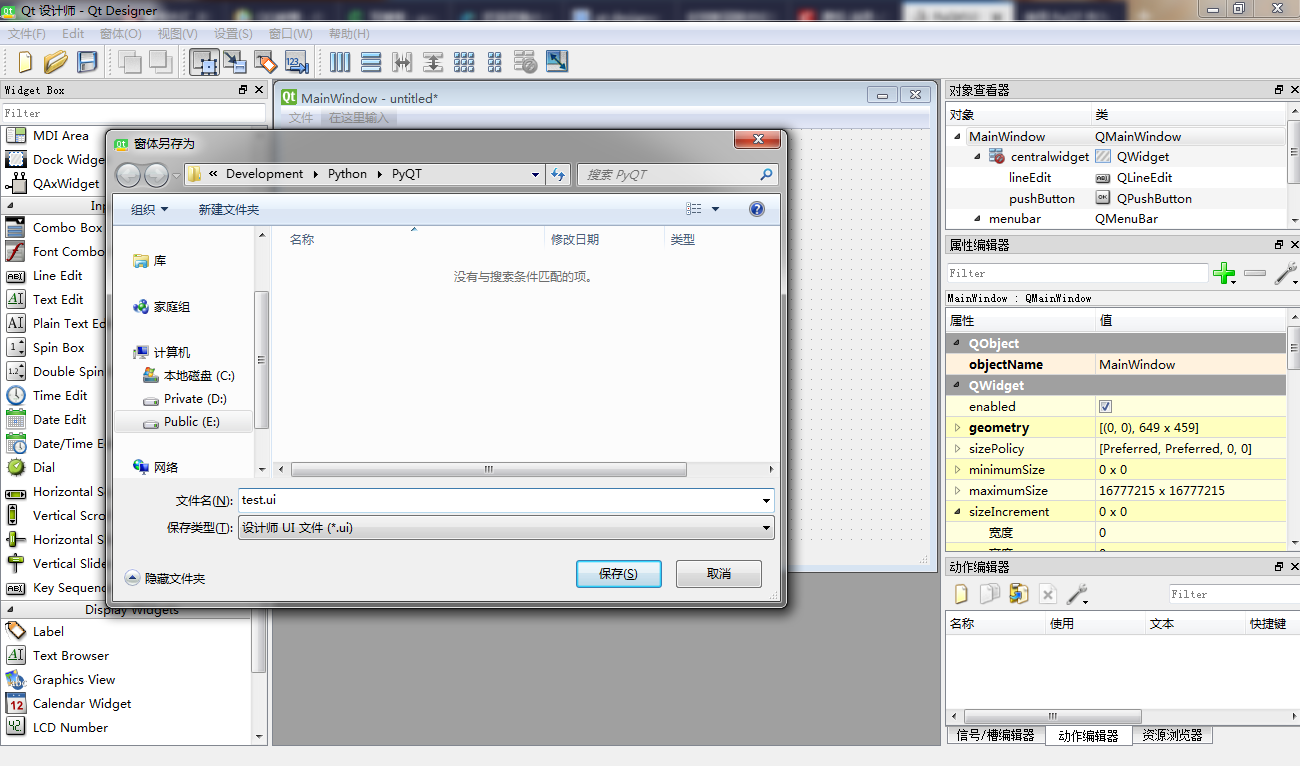Apply the Lay Out in Grid icon

pyautogui.click(x=464, y=62)
